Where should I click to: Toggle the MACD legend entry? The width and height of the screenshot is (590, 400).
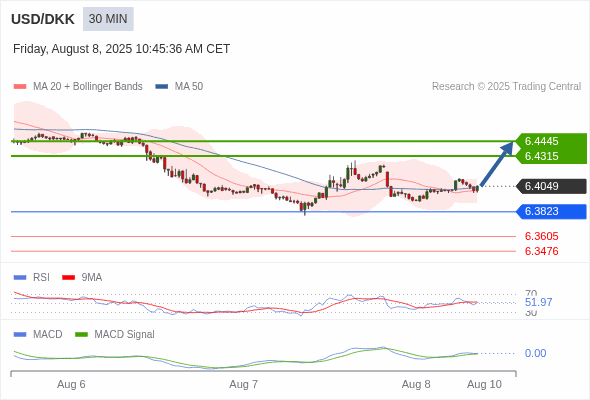(38, 334)
